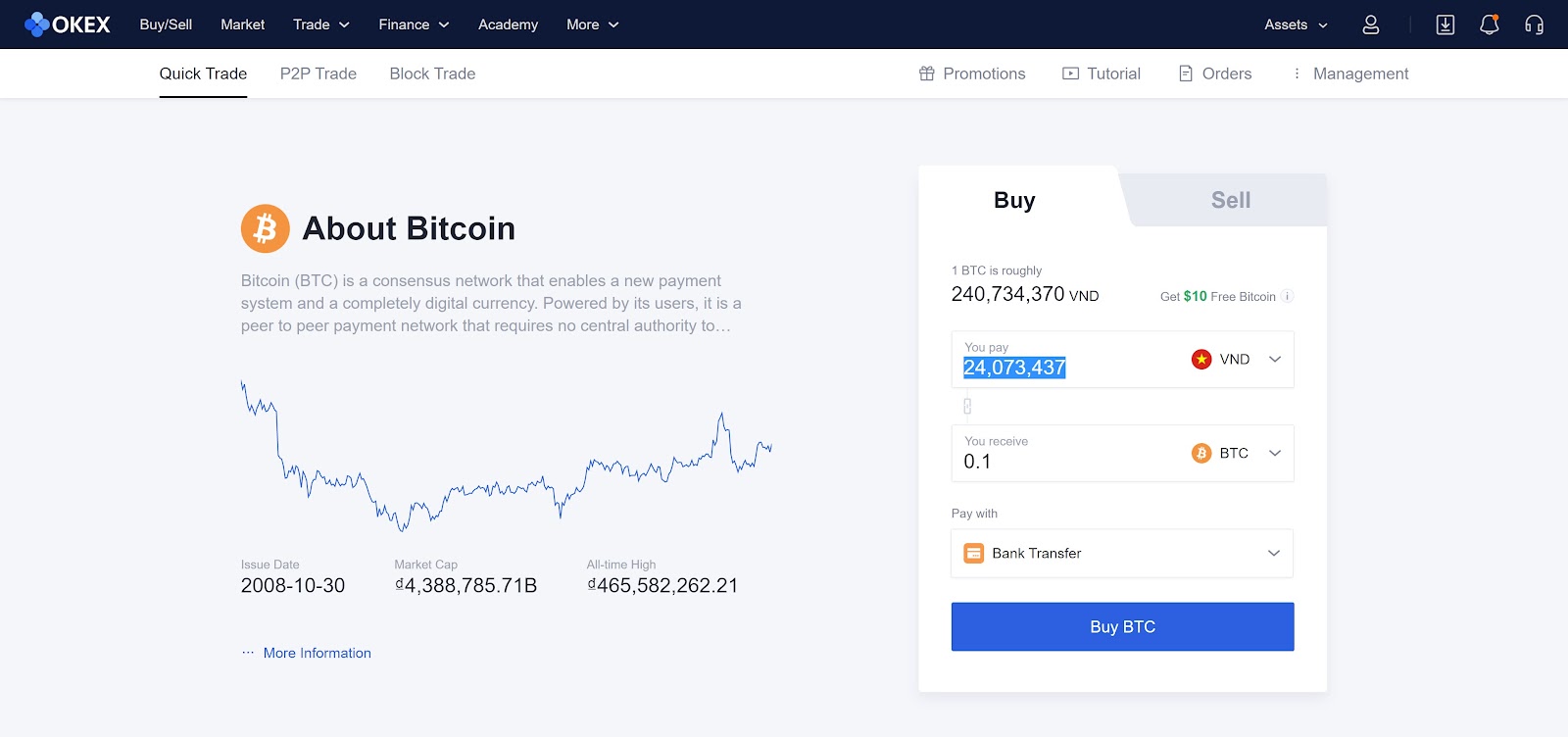Viewport: 1568px width, 737px height.
Task: Go to the Market page
Action: point(243,25)
